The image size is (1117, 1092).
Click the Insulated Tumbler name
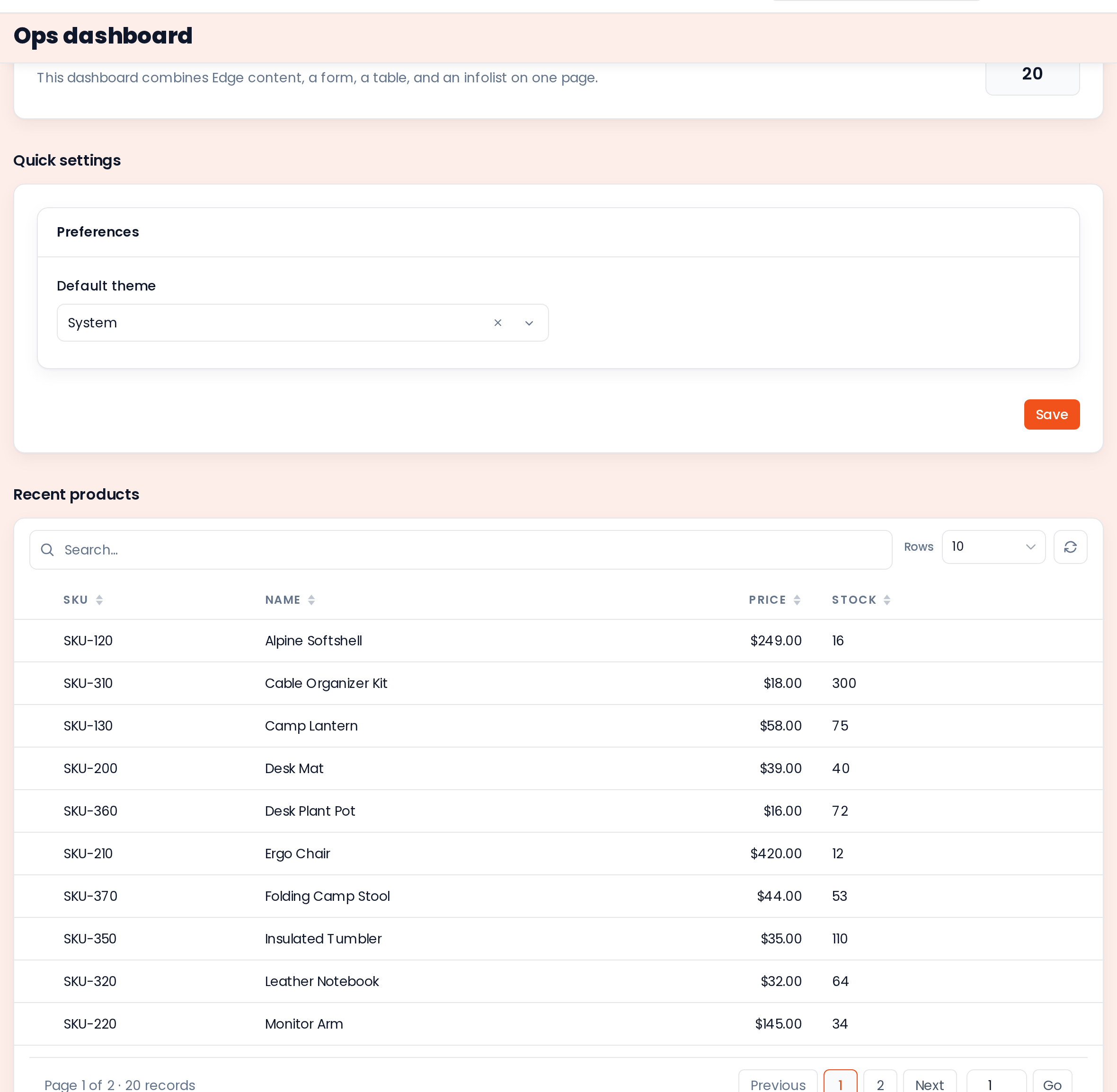tap(323, 939)
